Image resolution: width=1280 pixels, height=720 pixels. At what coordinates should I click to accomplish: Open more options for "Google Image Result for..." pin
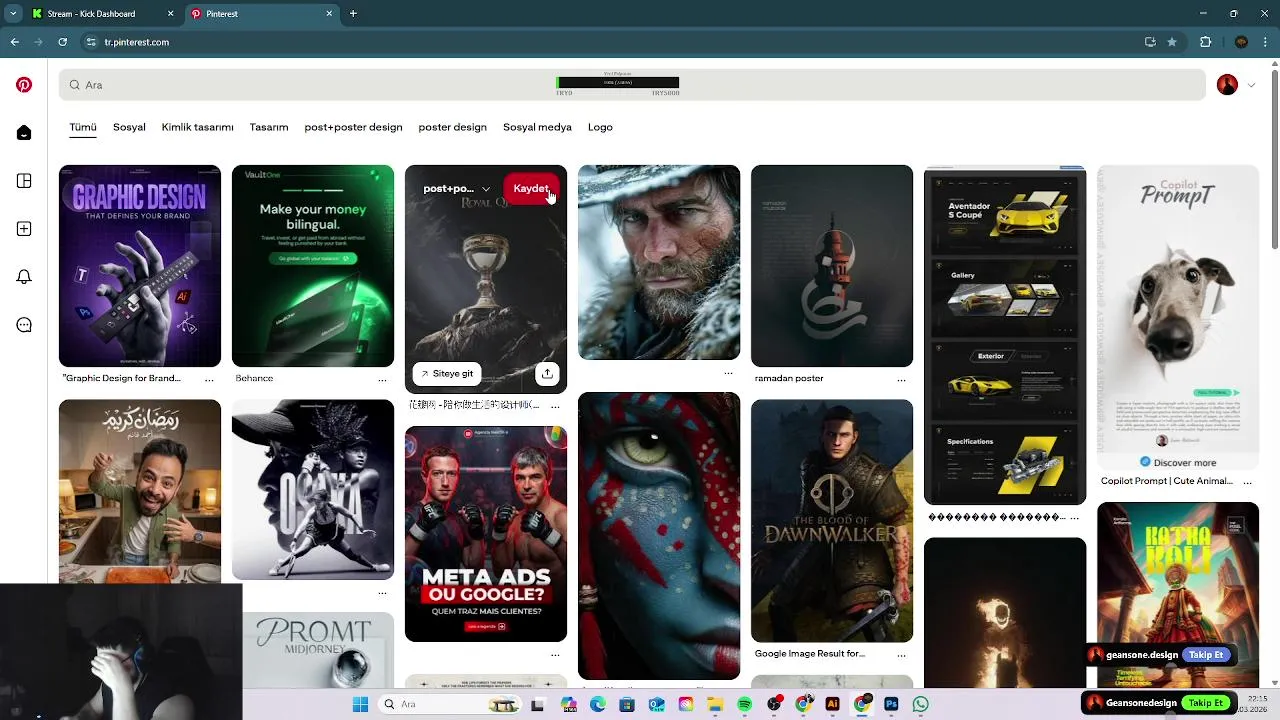coord(901,654)
